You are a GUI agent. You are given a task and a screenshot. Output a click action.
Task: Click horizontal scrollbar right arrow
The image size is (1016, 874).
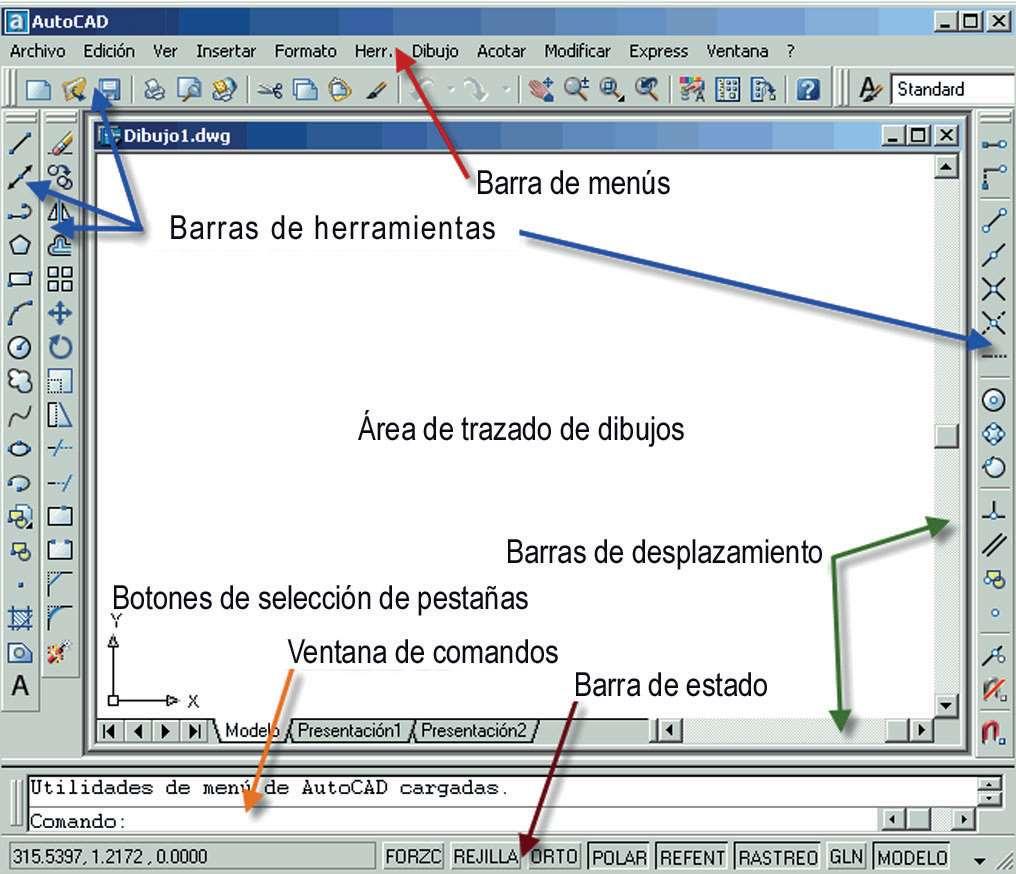click(921, 731)
